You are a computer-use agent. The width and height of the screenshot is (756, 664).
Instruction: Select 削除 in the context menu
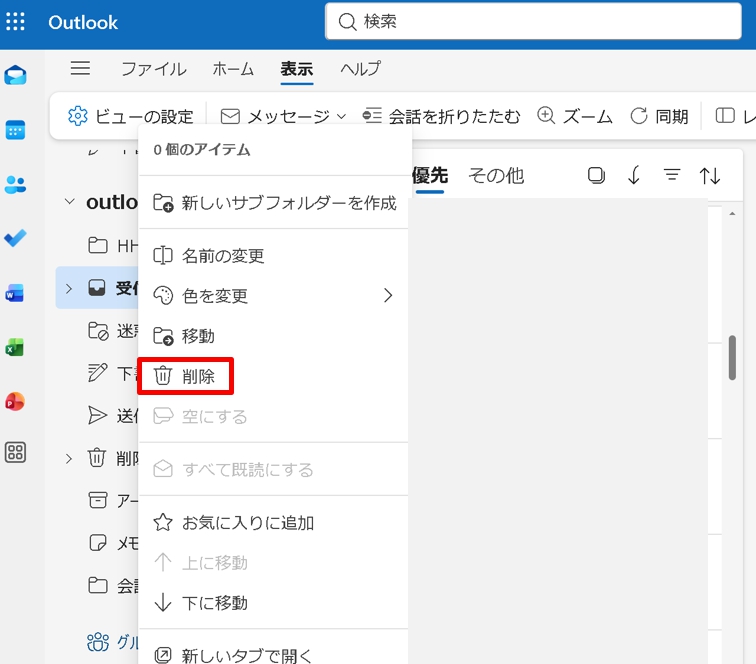(186, 377)
